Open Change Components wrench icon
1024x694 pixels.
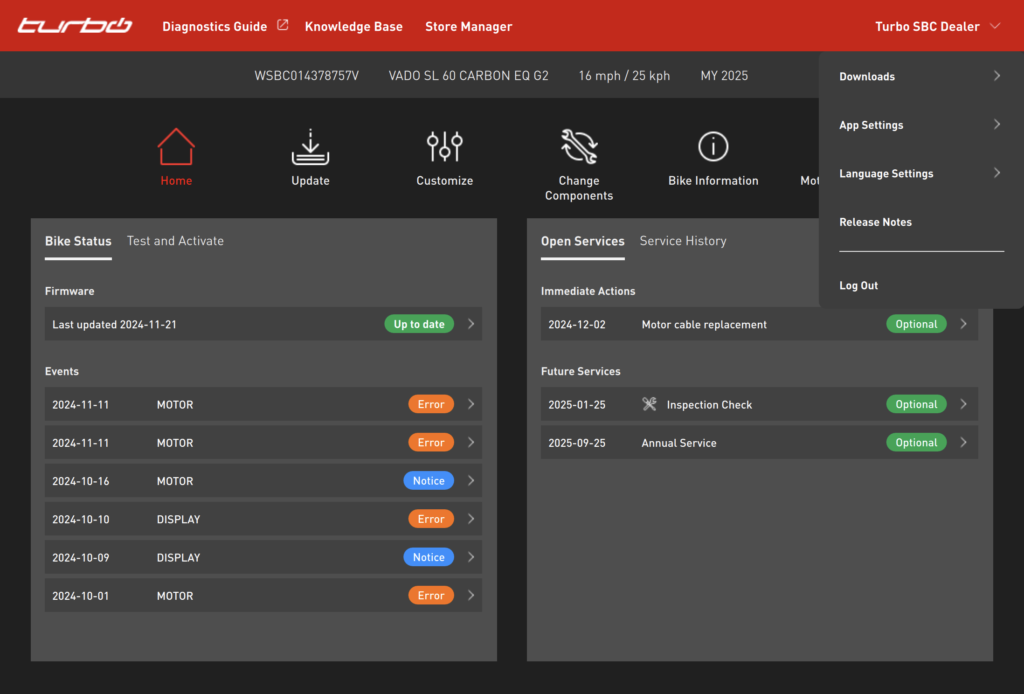579,147
